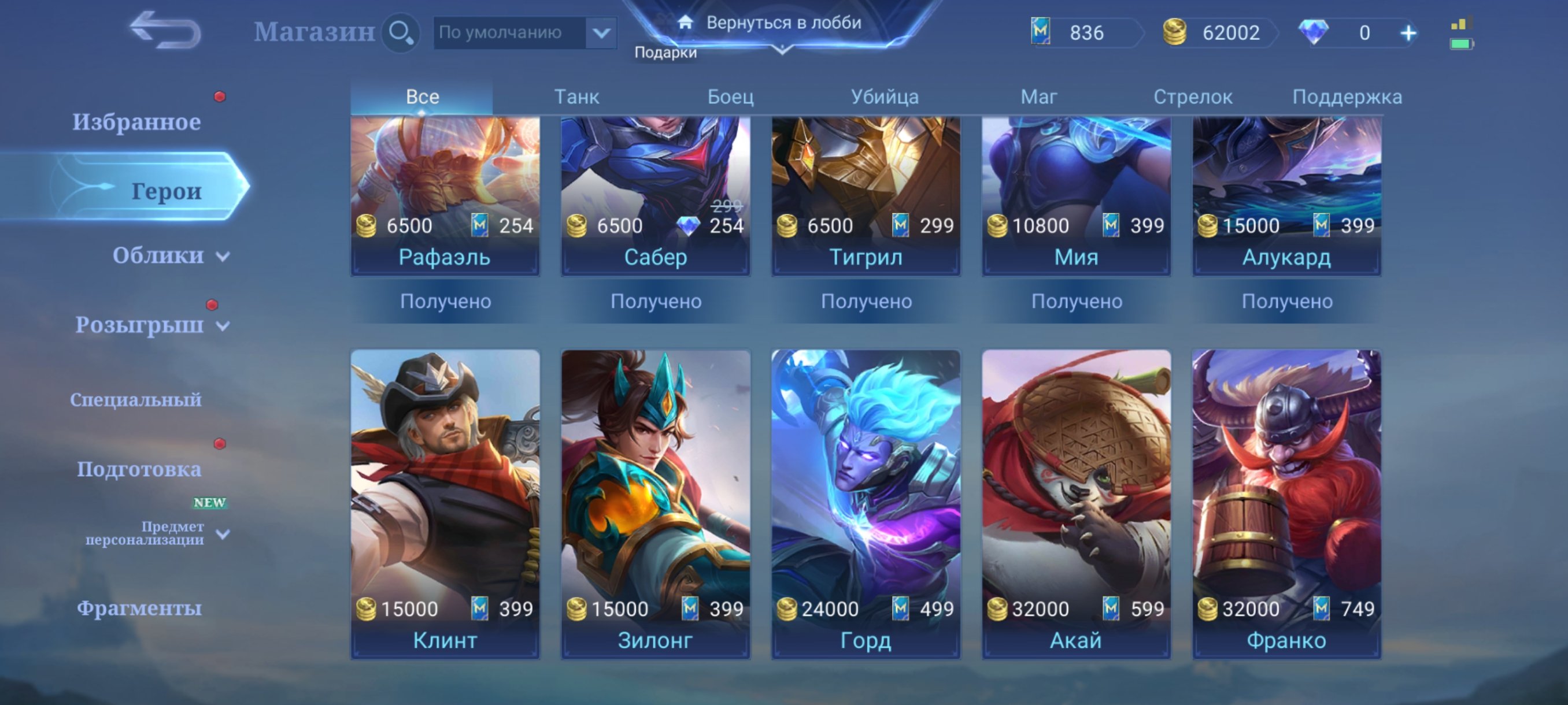Click the blue diamond currency icon
The image size is (1568, 705).
coord(1313,32)
